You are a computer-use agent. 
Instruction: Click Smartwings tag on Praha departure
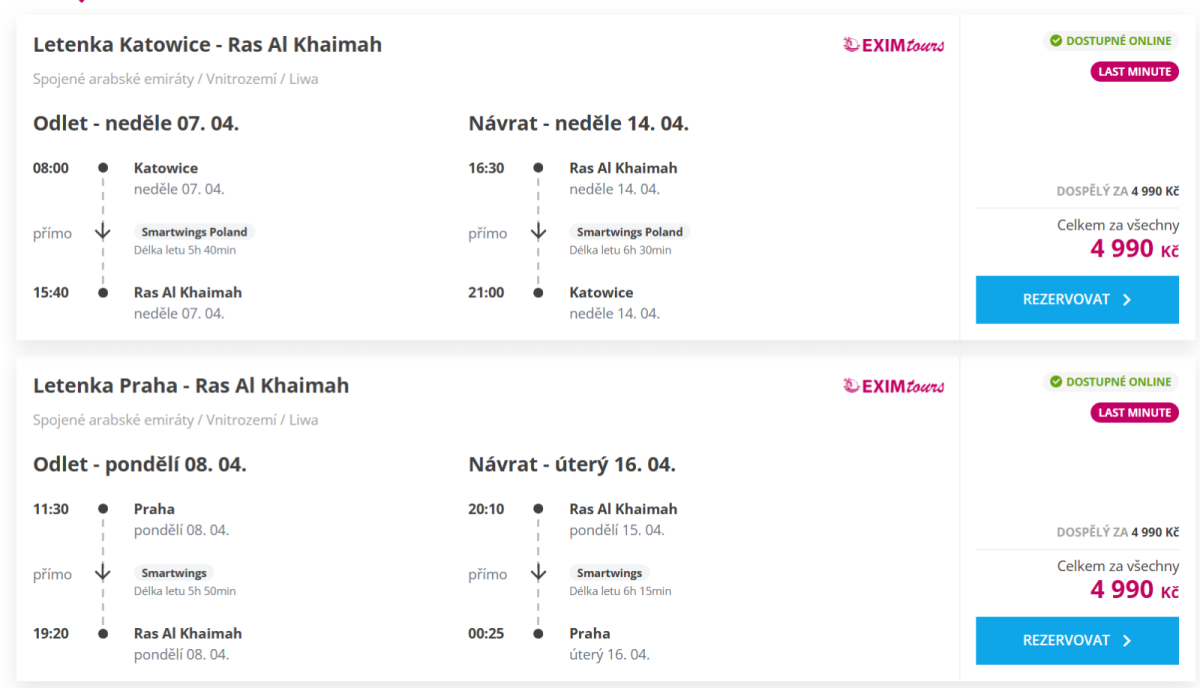174,573
